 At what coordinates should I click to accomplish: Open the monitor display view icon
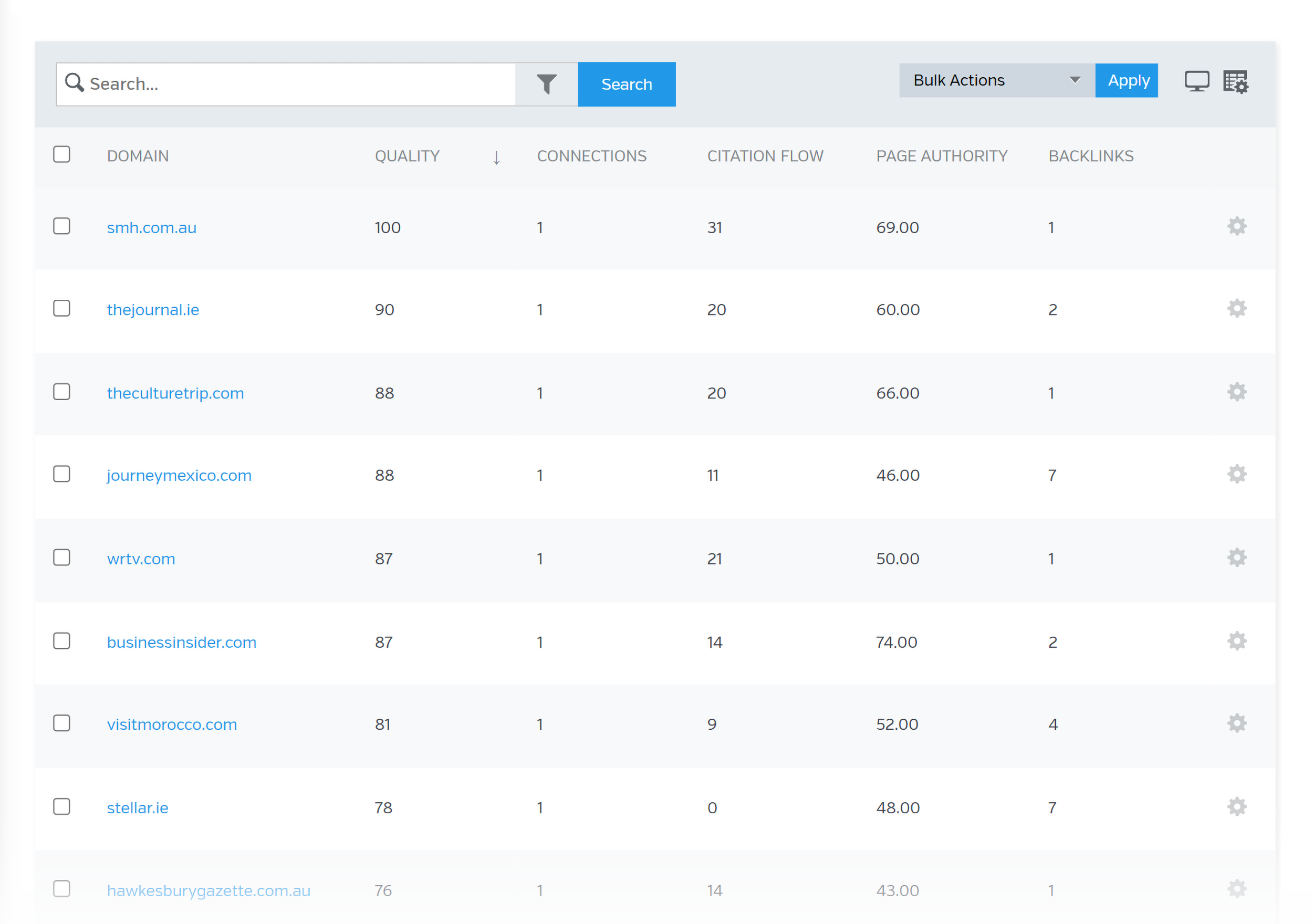click(x=1196, y=81)
